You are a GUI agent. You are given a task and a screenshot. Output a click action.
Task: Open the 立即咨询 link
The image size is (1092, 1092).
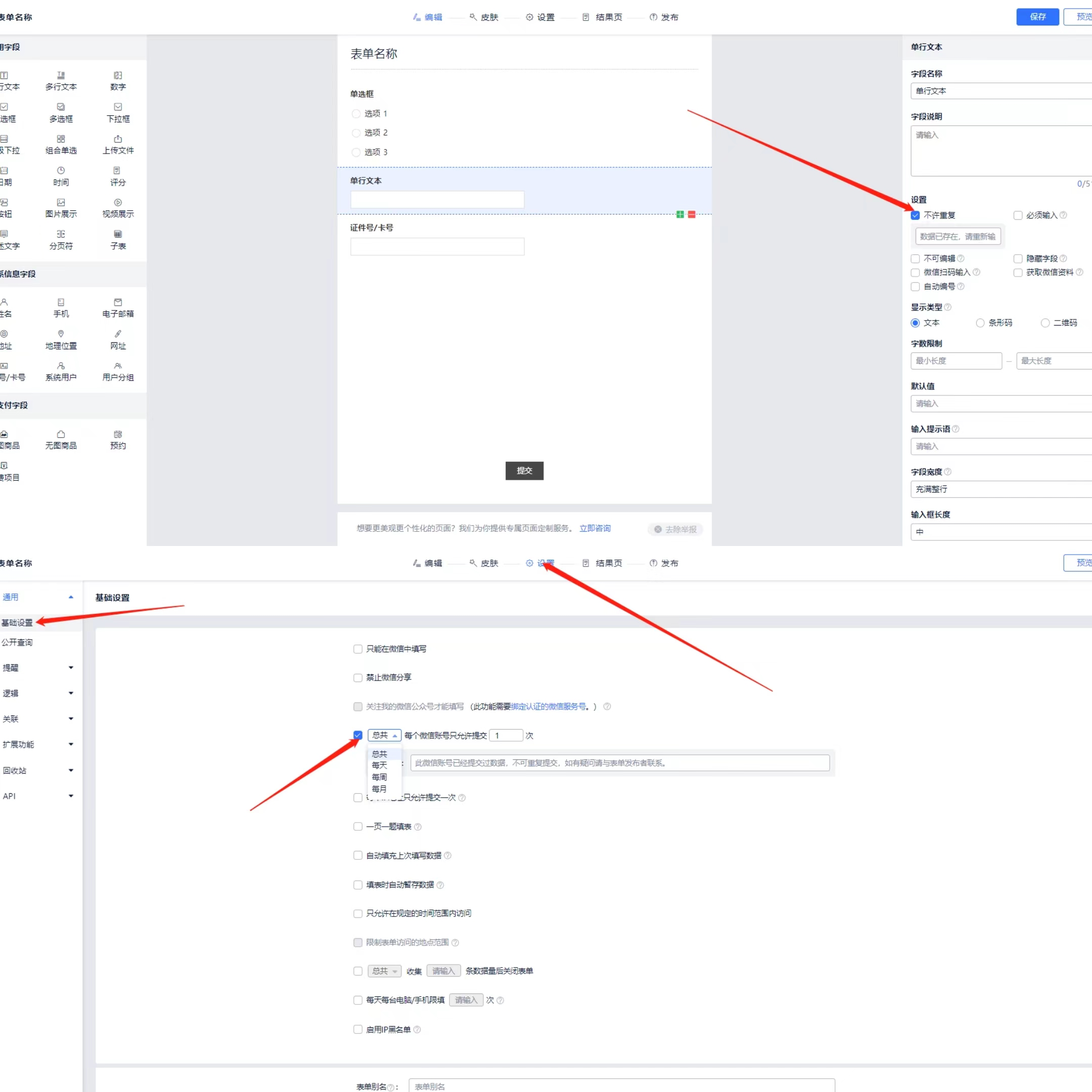(x=595, y=528)
